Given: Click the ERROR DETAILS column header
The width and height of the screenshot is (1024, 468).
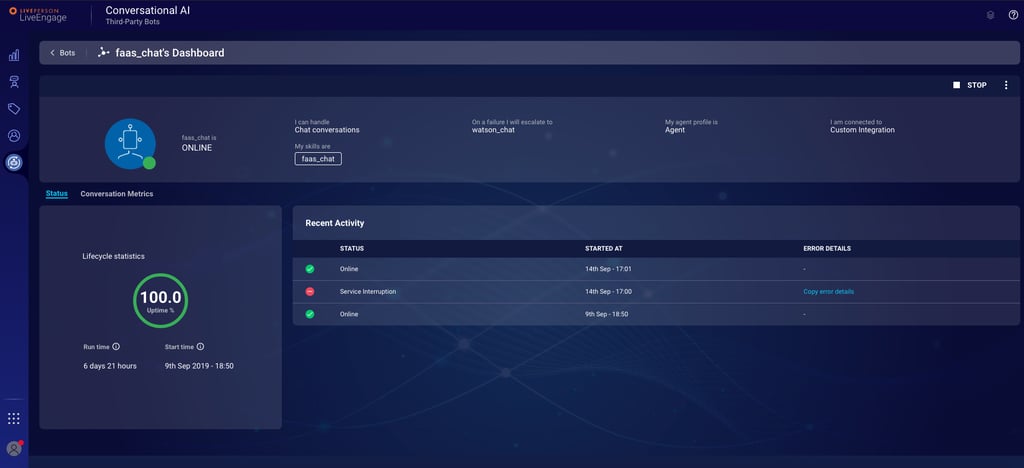Looking at the screenshot, I should (827, 249).
